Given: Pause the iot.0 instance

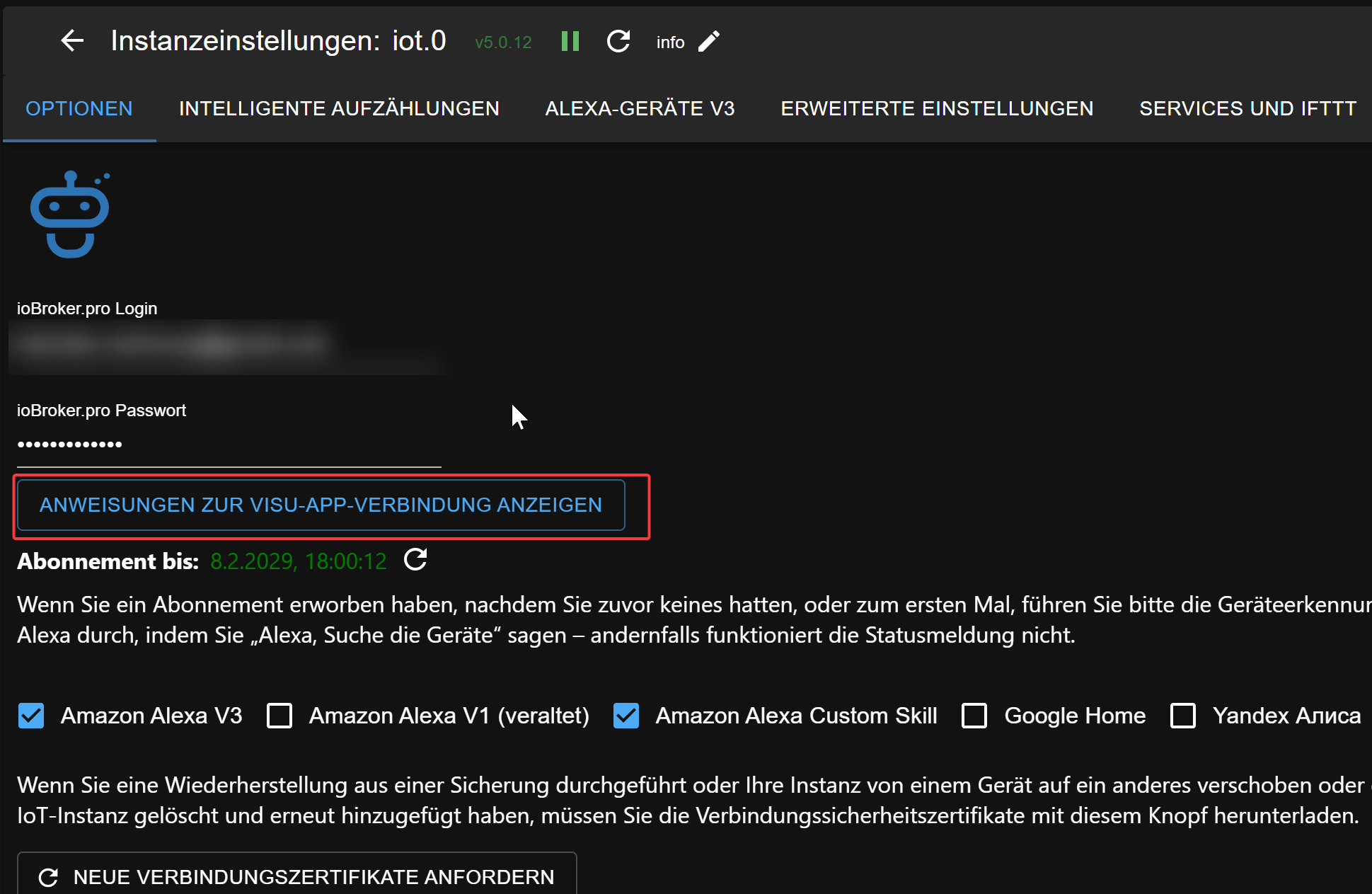Looking at the screenshot, I should click(x=570, y=41).
